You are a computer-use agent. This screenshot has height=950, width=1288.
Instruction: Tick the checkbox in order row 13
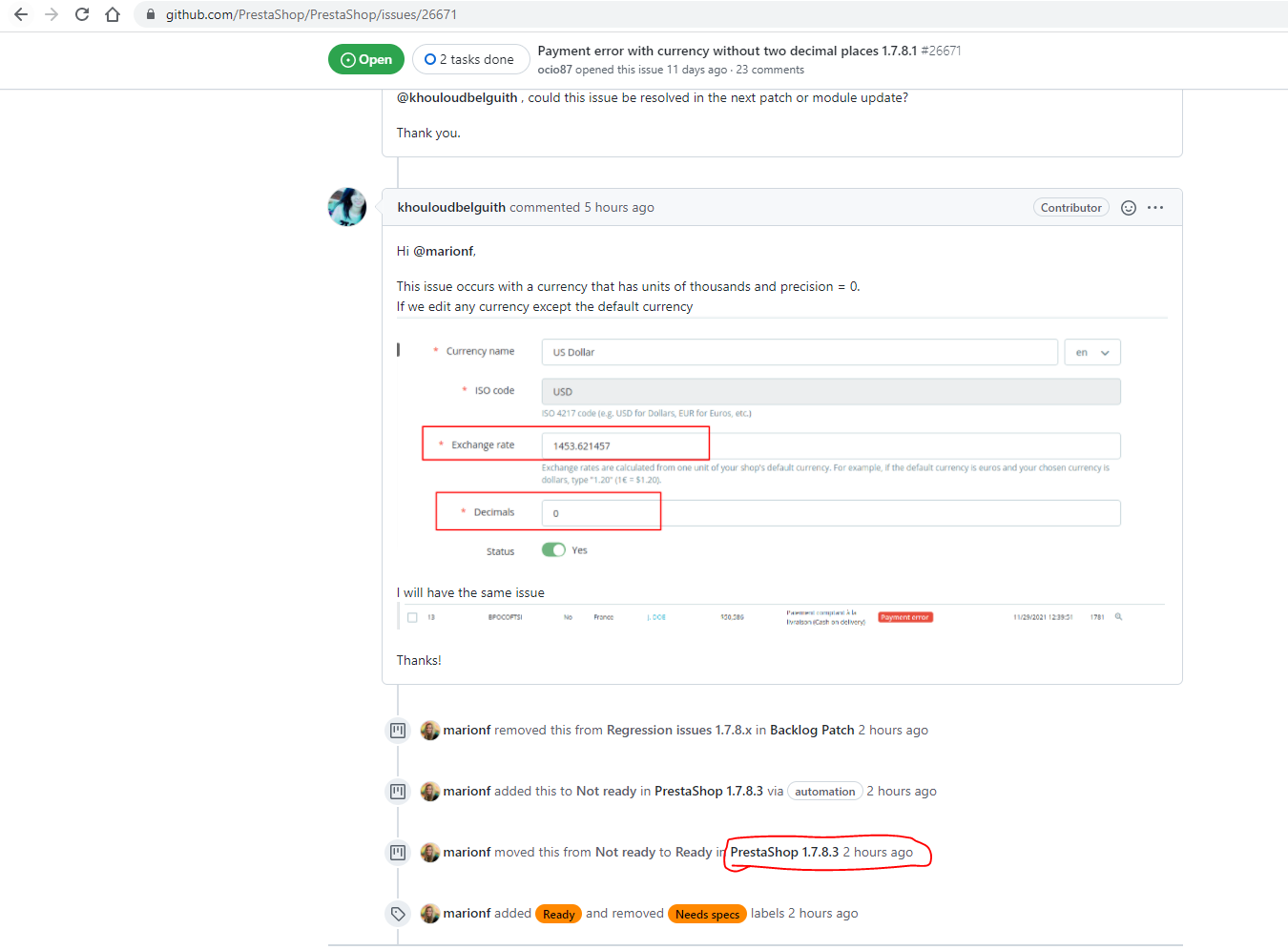[x=412, y=617]
